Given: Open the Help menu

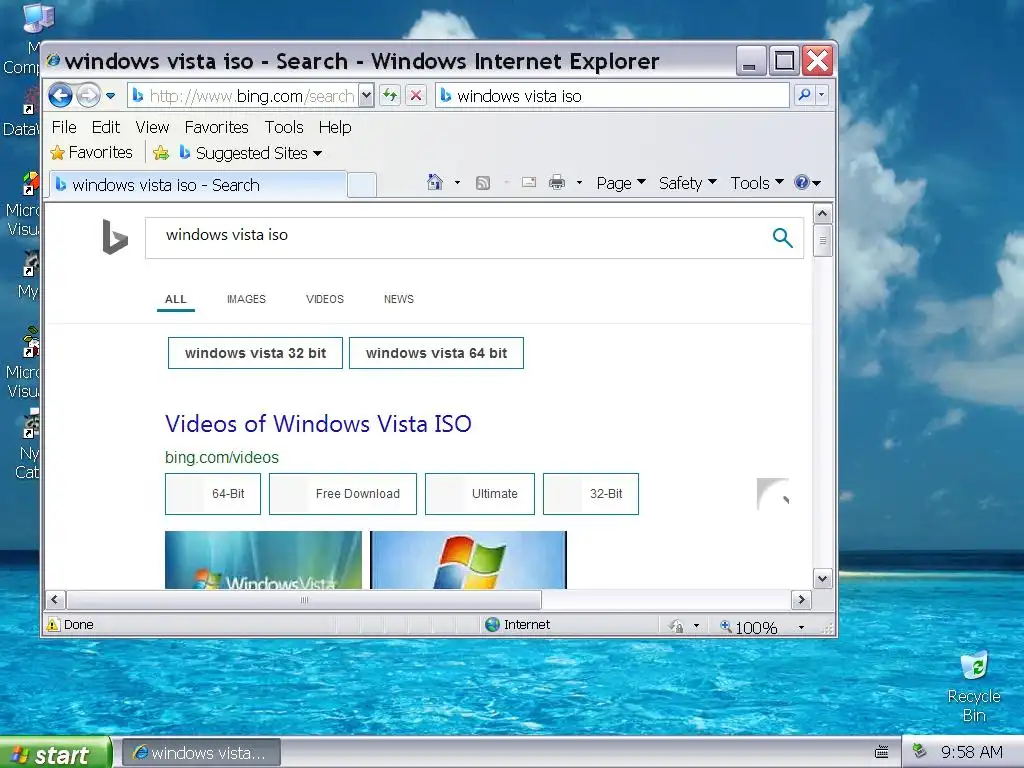Looking at the screenshot, I should coord(335,127).
